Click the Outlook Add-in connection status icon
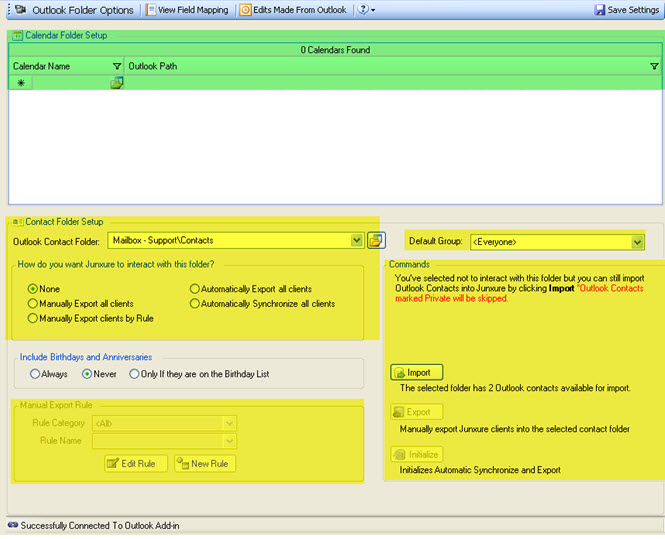 click(13, 525)
